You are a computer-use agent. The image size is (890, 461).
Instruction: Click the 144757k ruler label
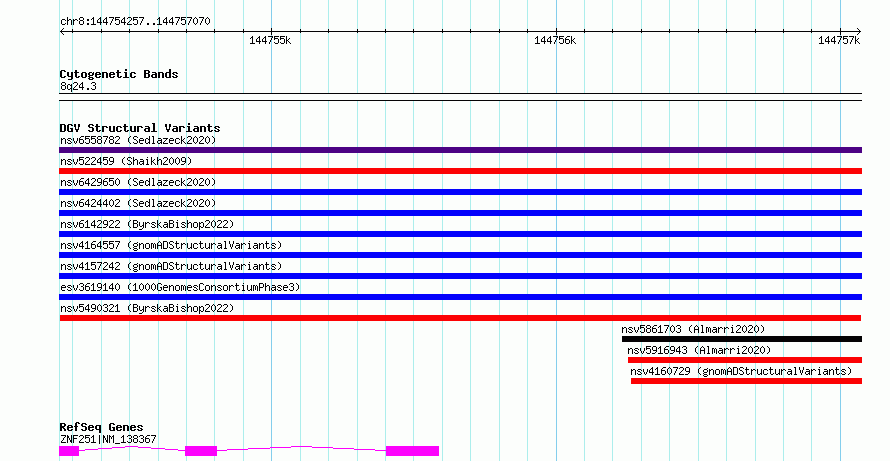point(839,40)
